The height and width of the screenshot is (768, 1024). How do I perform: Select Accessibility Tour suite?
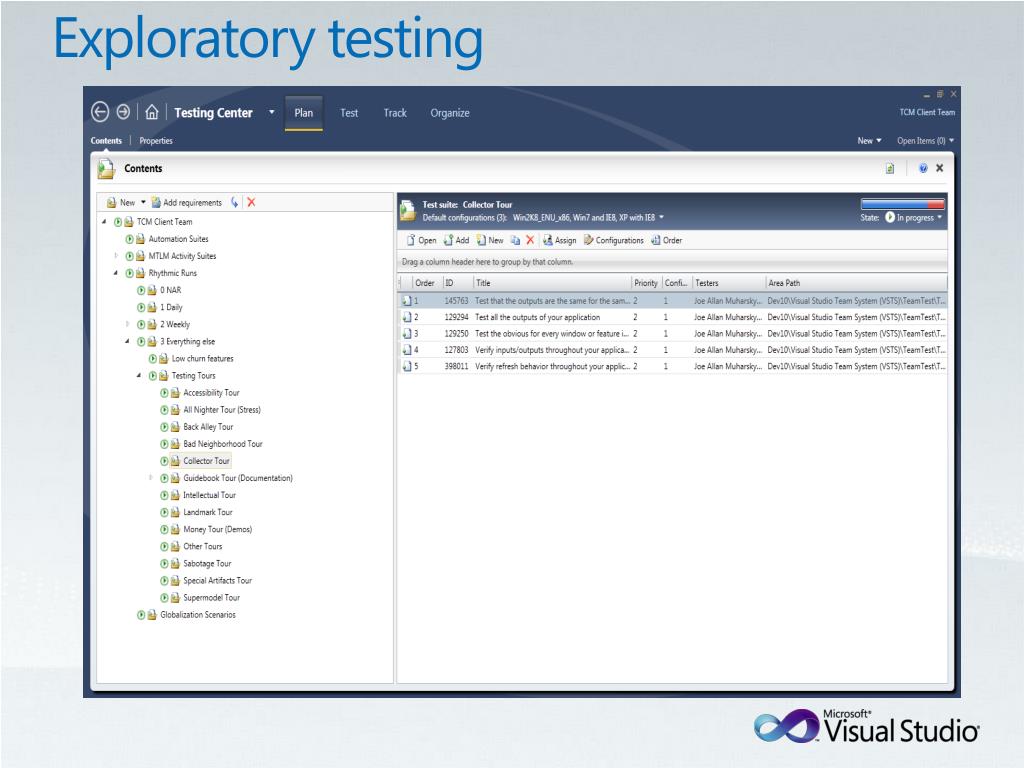[212, 392]
